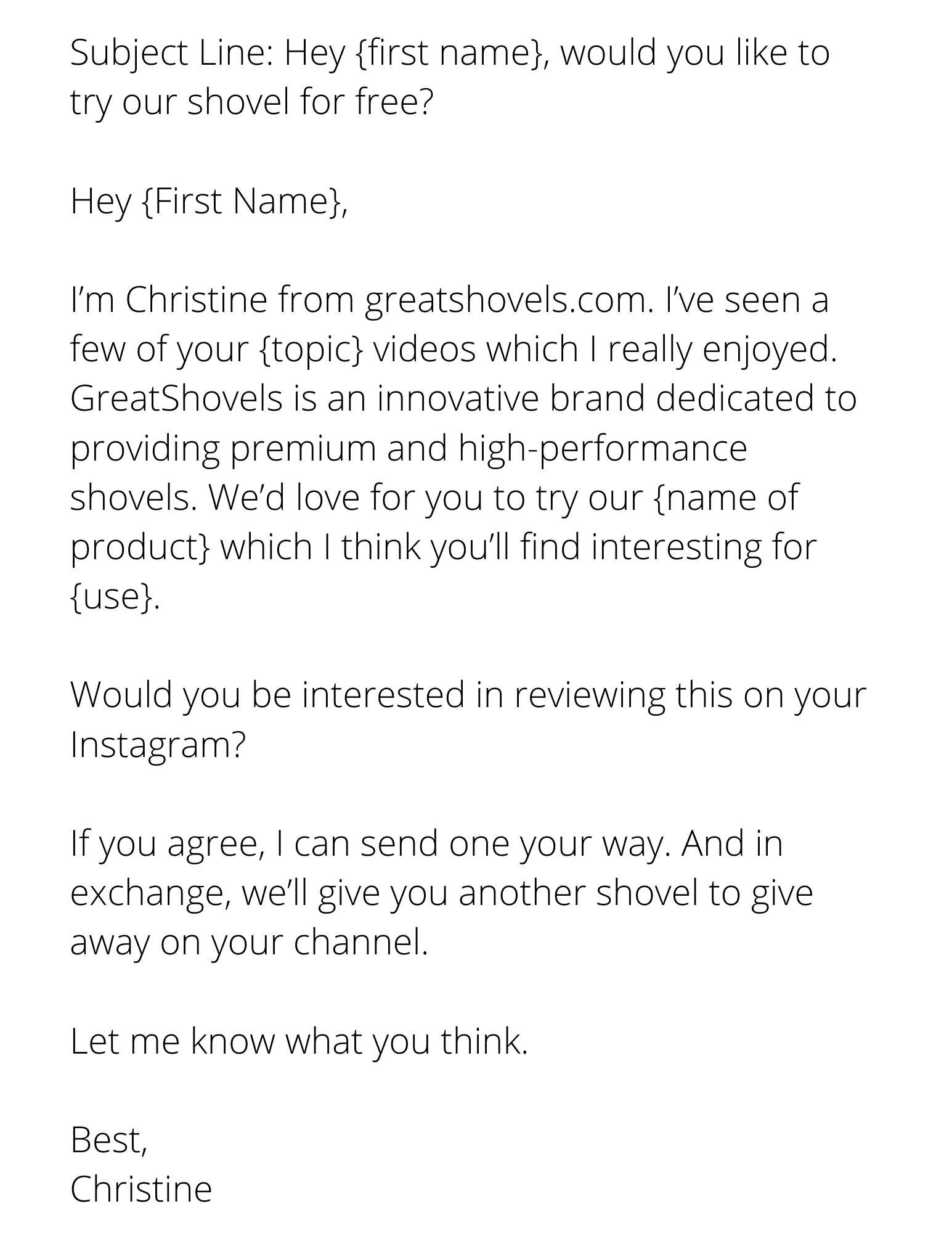Click 'Let me know what you think.'
The image size is (952, 1233).
299,1042
